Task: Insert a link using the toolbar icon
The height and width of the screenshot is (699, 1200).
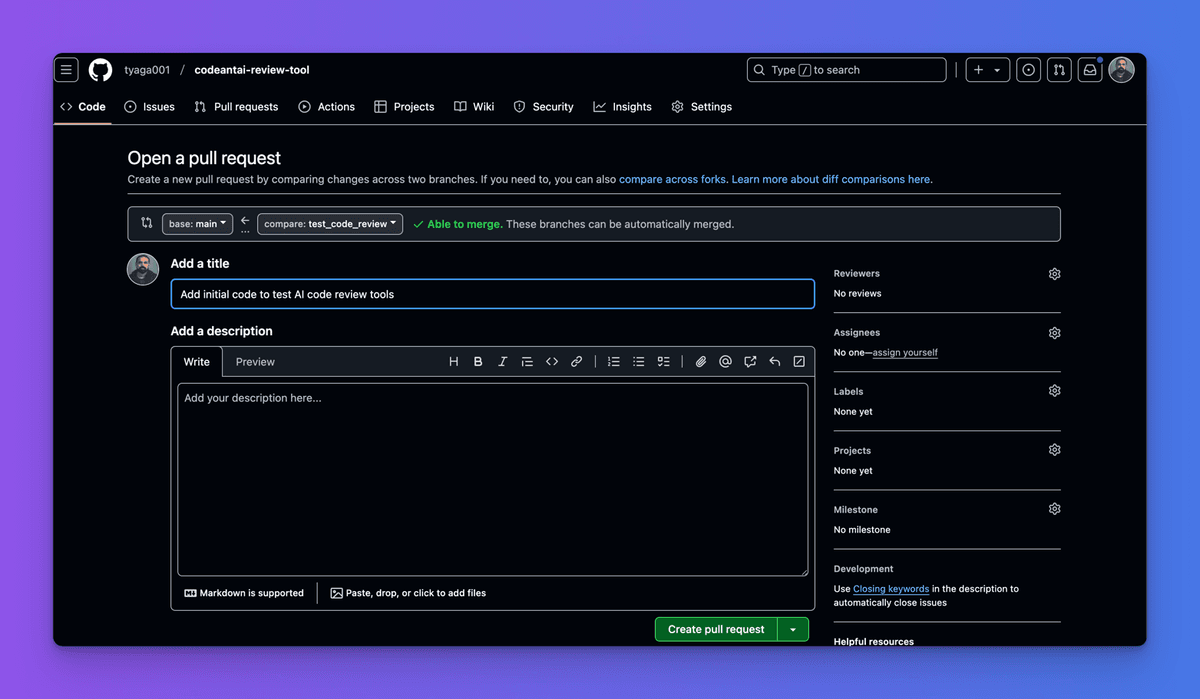Action: (x=577, y=361)
